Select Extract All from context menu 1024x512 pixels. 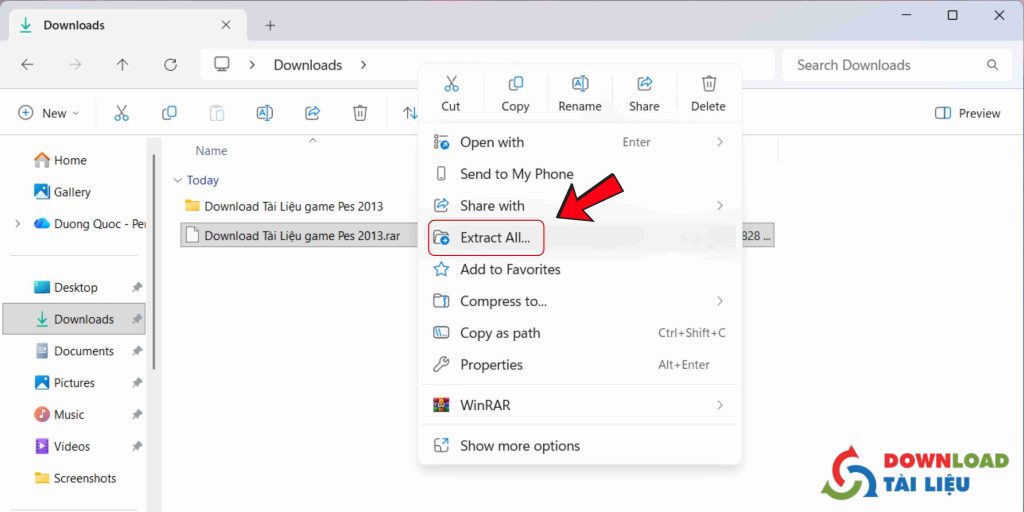(x=494, y=238)
